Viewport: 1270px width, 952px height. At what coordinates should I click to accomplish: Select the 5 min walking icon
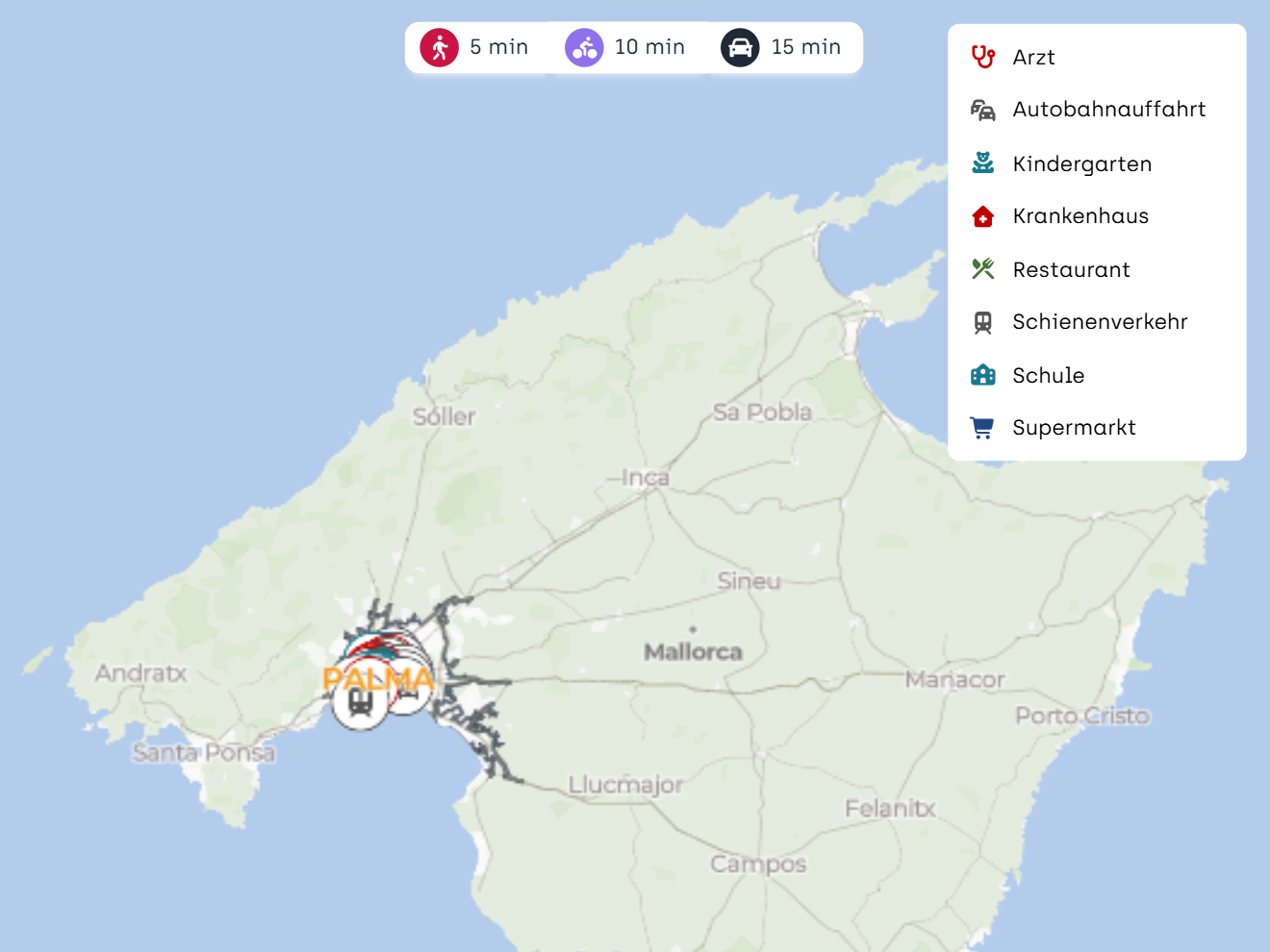[x=440, y=47]
